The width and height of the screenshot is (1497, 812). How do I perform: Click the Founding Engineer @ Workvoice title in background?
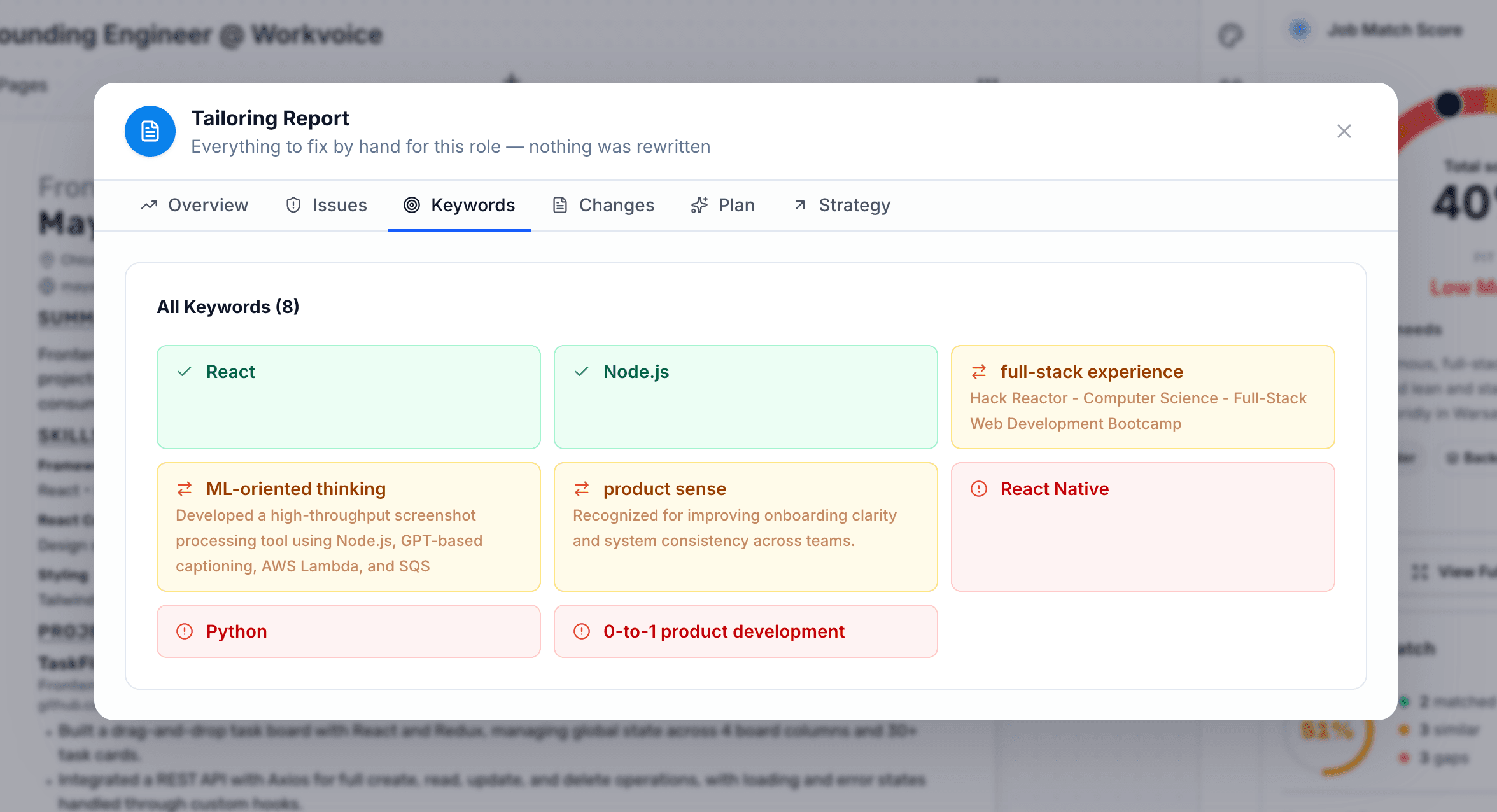[x=191, y=34]
